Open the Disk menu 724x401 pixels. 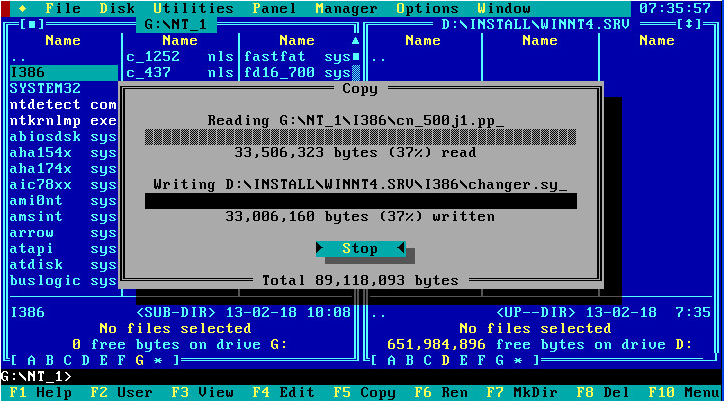pyautogui.click(x=117, y=8)
